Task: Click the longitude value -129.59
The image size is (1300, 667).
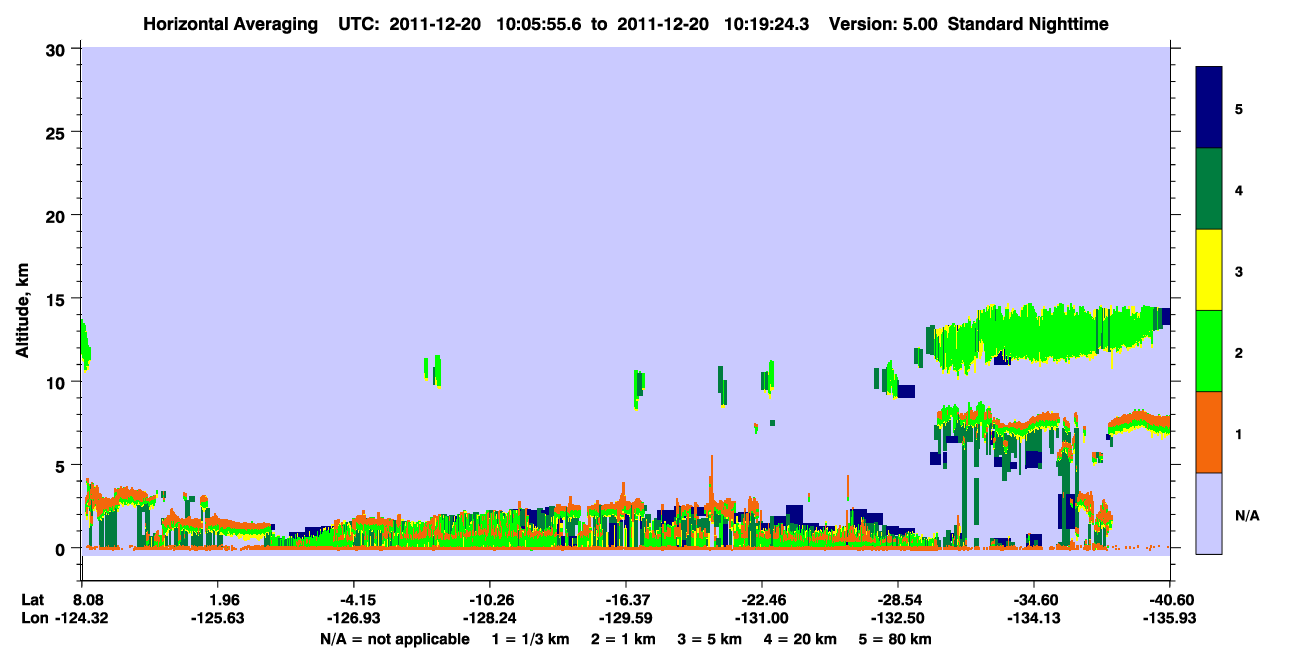Action: pyautogui.click(x=626, y=619)
